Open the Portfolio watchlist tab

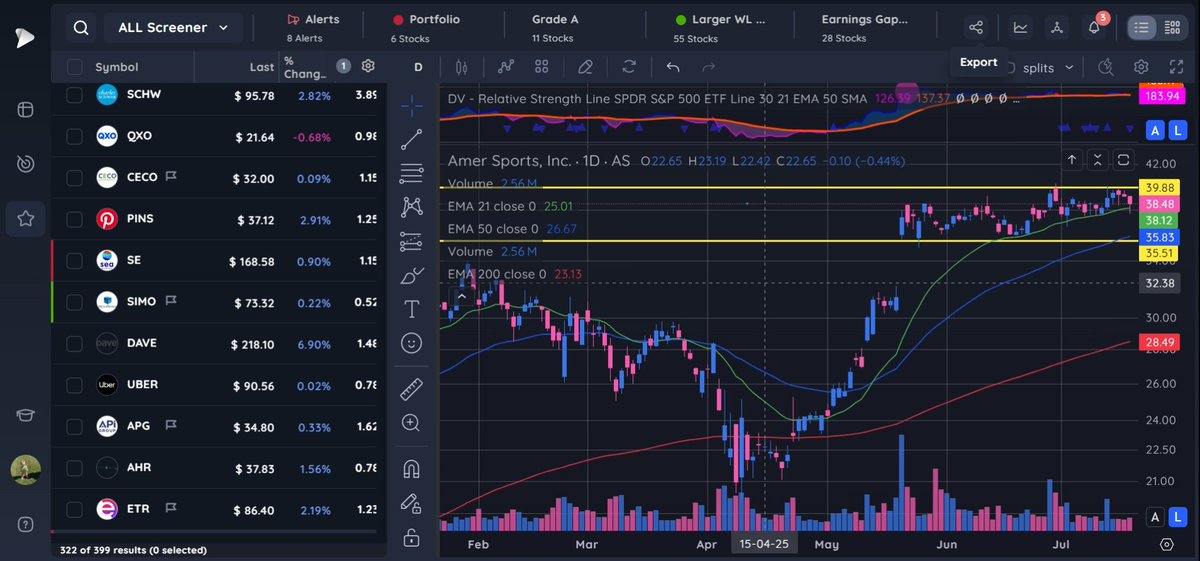426,28
